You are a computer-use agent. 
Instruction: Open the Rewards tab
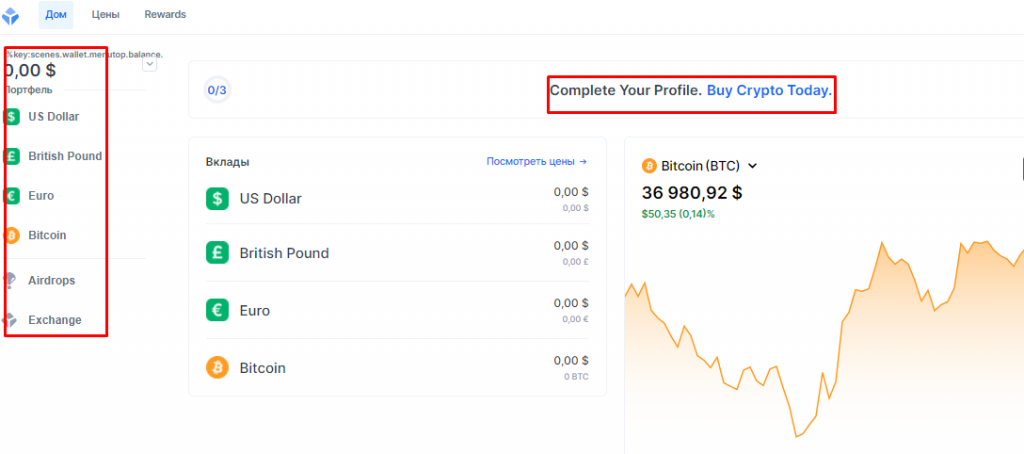point(165,15)
